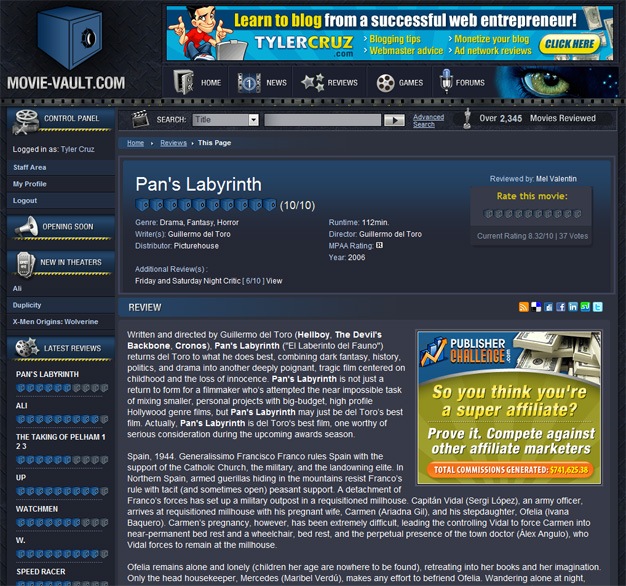Click the blue vault cube Movie-Vault logo
The width and height of the screenshot is (626, 586).
70,38
